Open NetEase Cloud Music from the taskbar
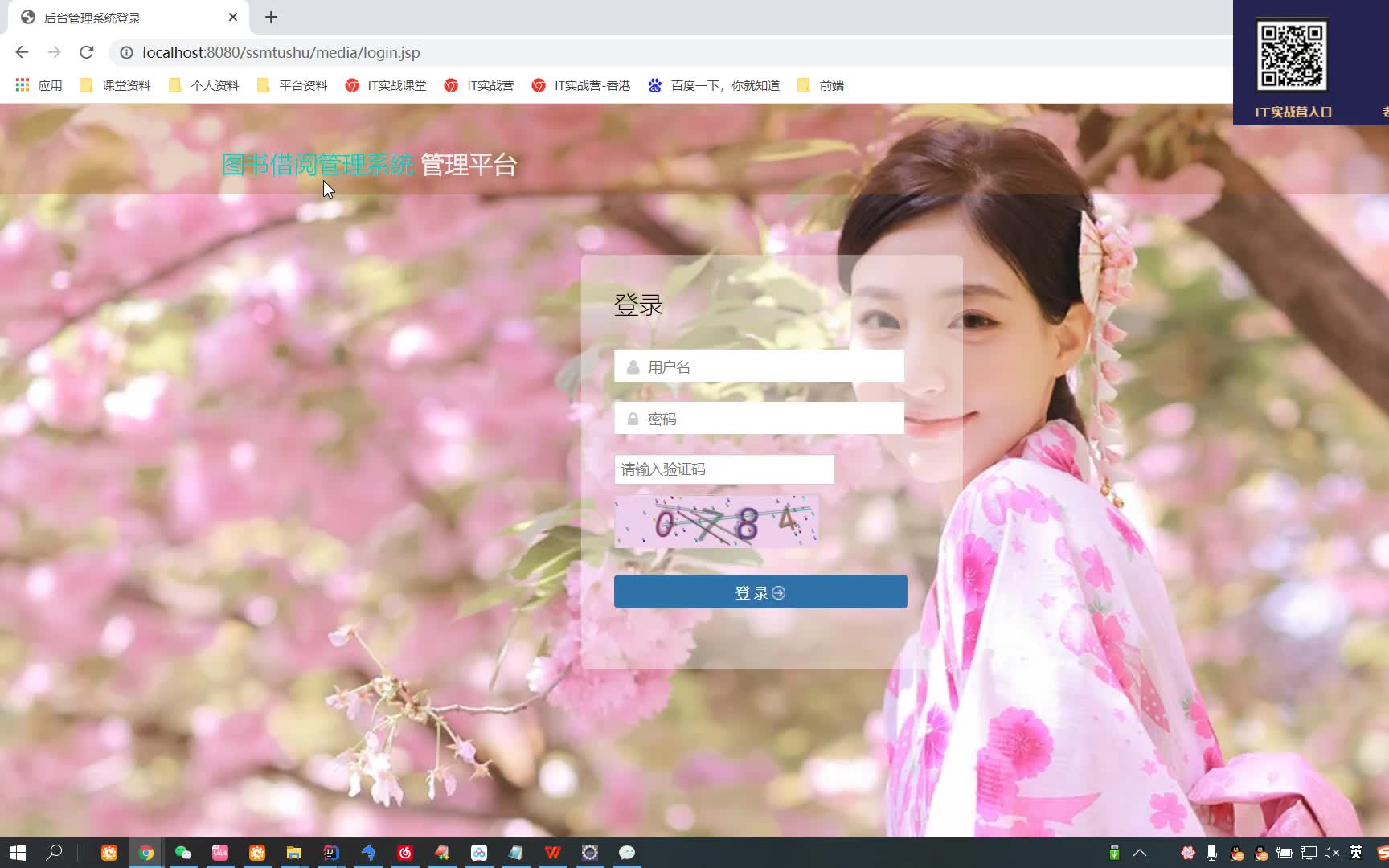The image size is (1389, 868). (x=405, y=853)
